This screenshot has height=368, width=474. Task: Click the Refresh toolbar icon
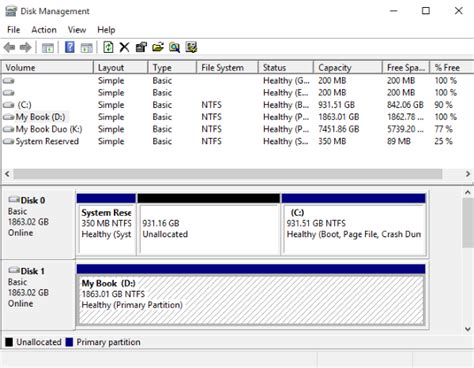pyautogui.click(x=108, y=47)
